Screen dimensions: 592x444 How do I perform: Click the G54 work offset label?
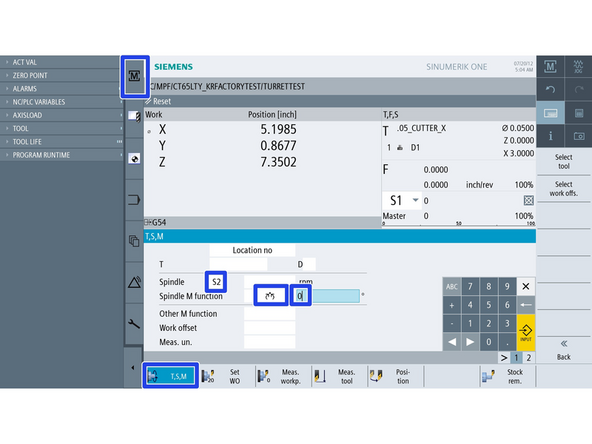click(159, 222)
